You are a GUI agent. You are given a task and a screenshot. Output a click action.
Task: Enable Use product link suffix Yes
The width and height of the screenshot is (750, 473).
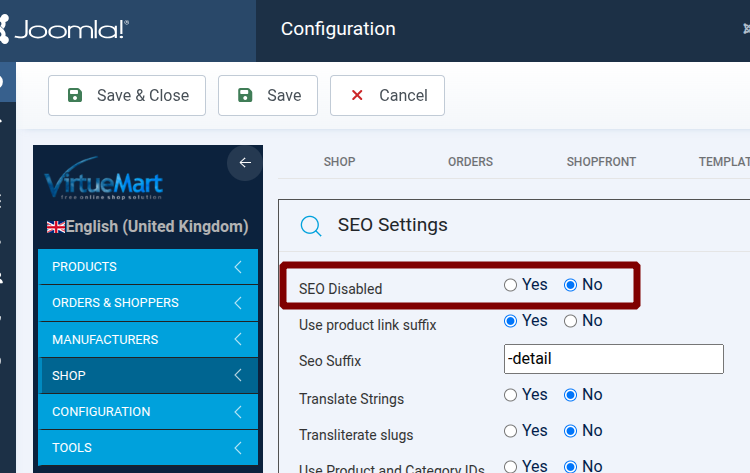[510, 321]
